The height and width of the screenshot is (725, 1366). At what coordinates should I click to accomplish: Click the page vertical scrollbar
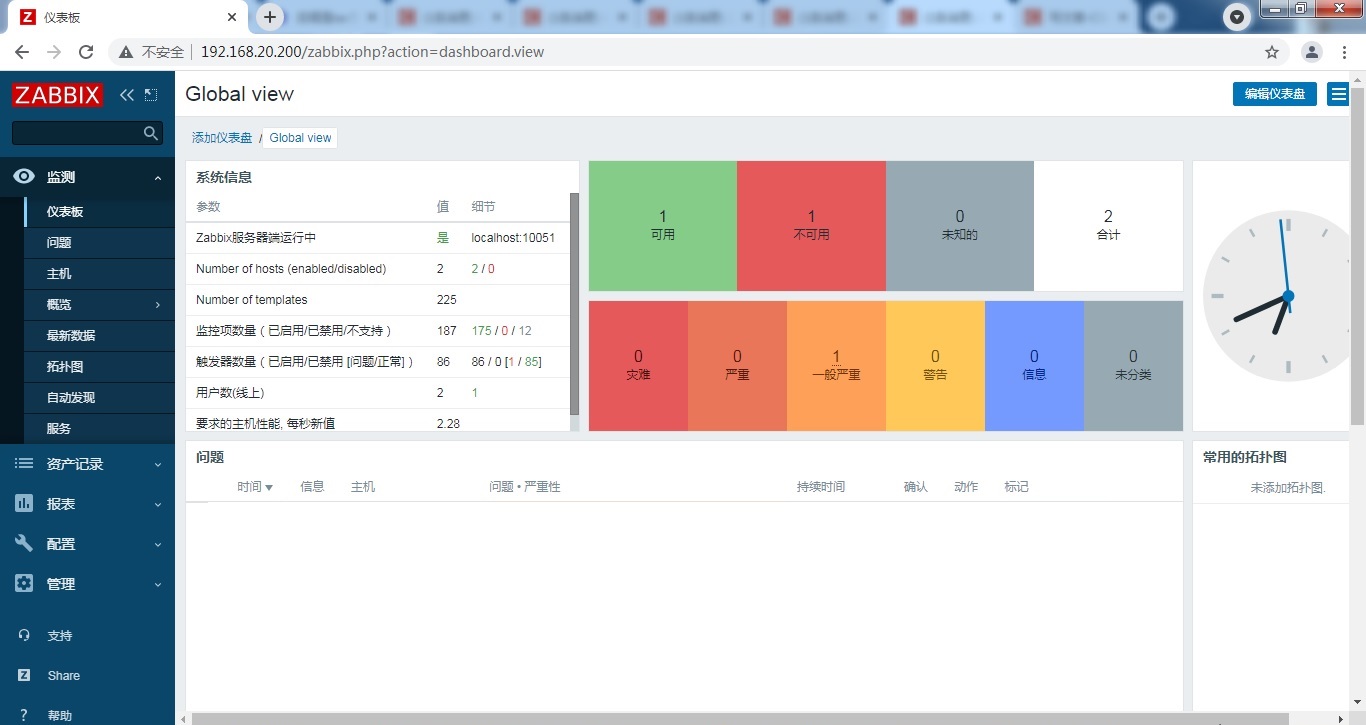[1358, 255]
